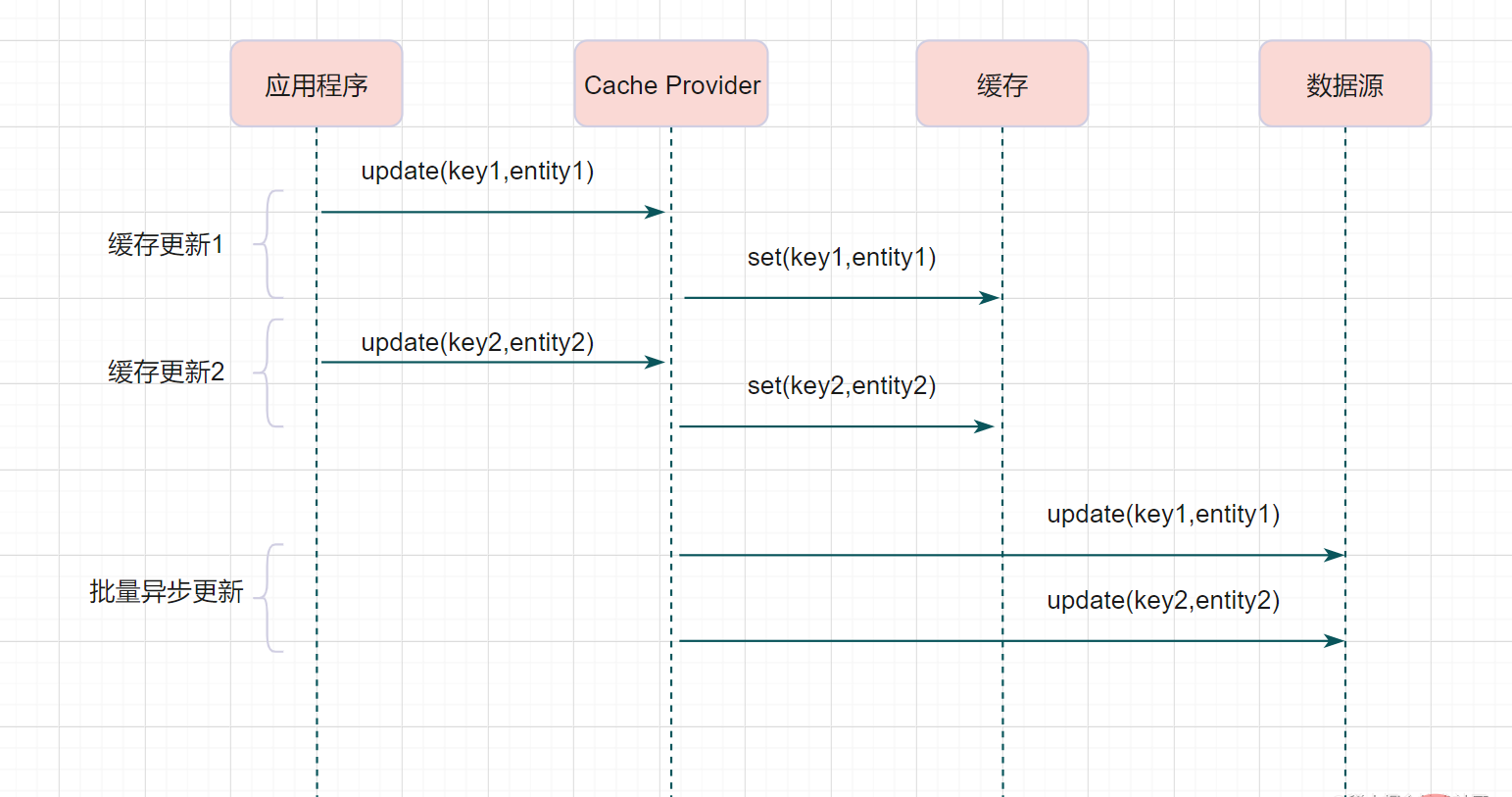Select the curly brace beside 缓存更新2

[268, 373]
